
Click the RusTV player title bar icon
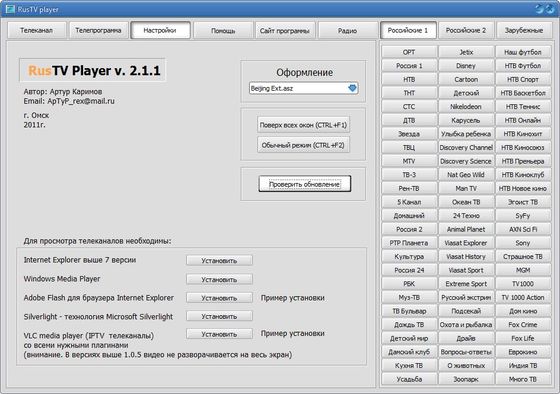pos(10,9)
